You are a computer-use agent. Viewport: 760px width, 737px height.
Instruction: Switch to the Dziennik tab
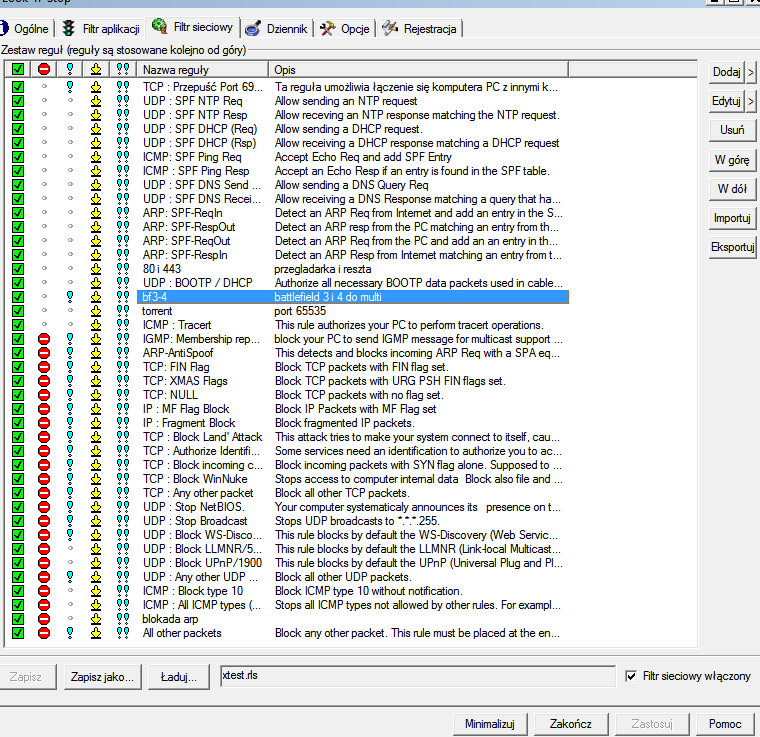click(x=278, y=29)
